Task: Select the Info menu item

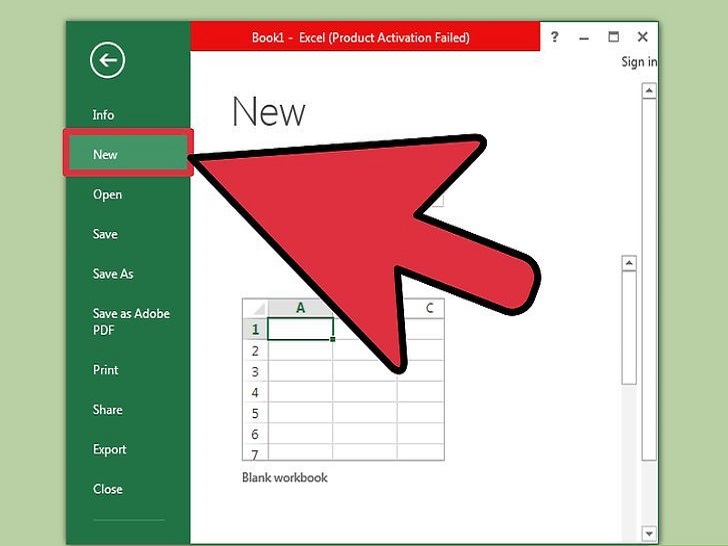Action: pyautogui.click(x=104, y=115)
